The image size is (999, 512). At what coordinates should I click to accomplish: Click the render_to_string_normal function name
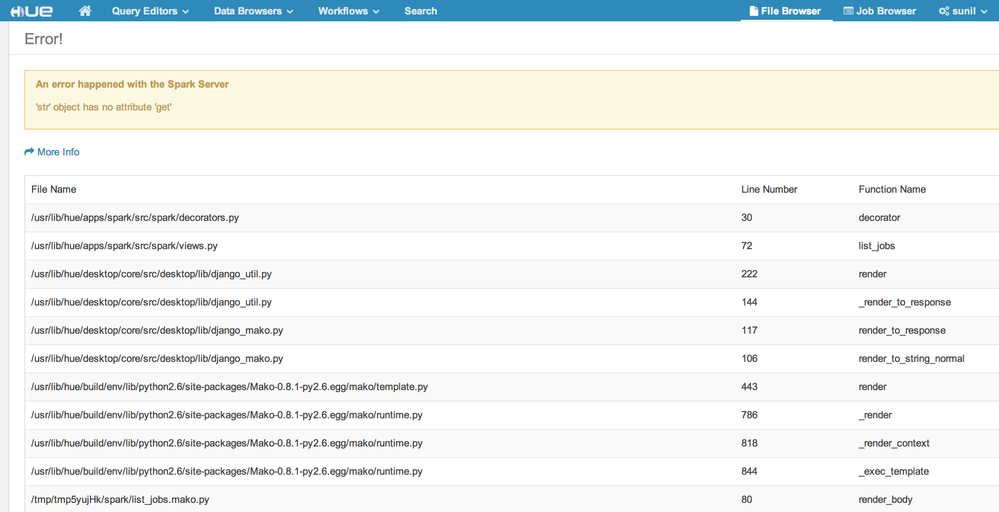tap(911, 359)
